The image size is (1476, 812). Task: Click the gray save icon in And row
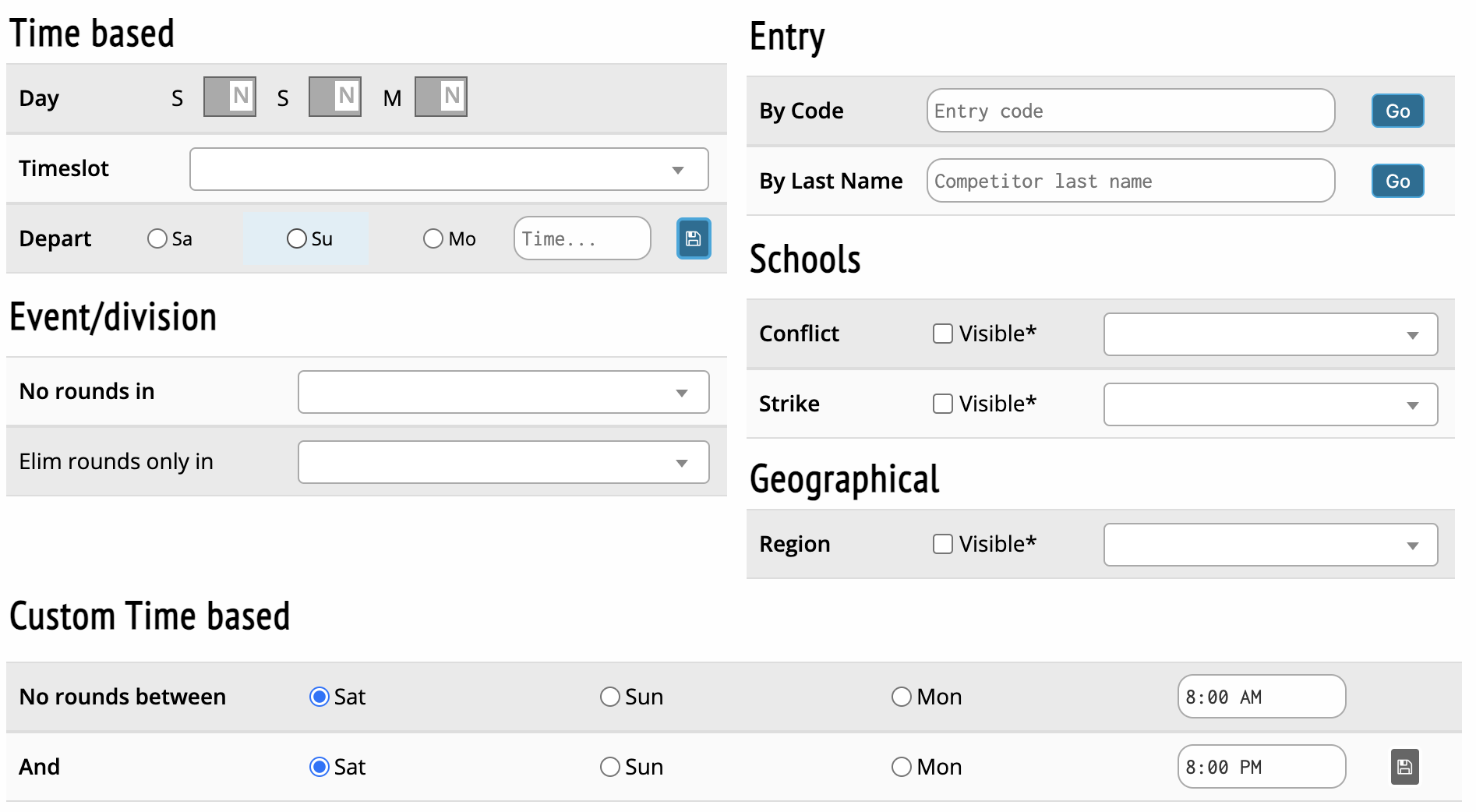[1404, 767]
